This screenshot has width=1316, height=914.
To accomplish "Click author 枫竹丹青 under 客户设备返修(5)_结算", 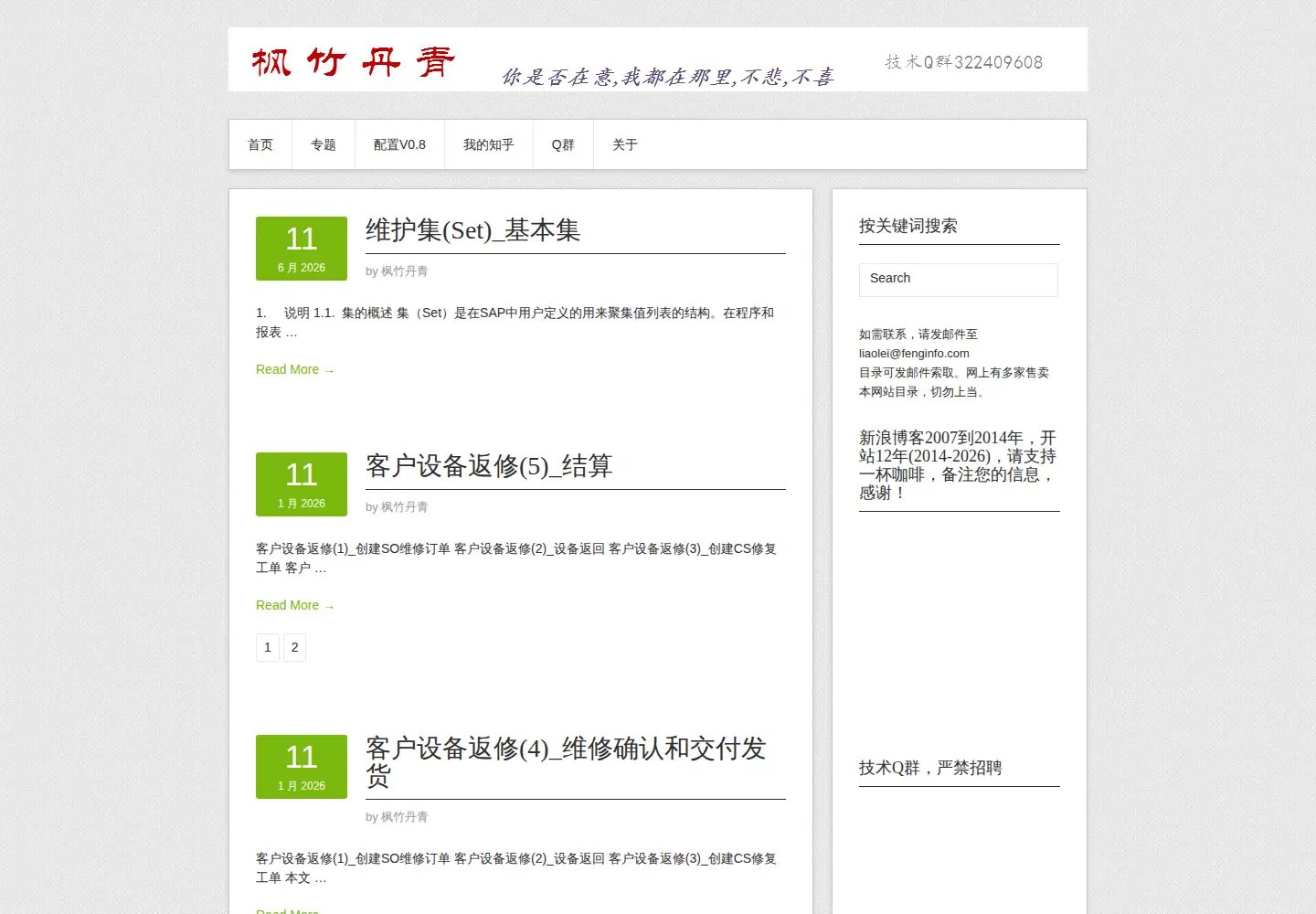I will 404,507.
